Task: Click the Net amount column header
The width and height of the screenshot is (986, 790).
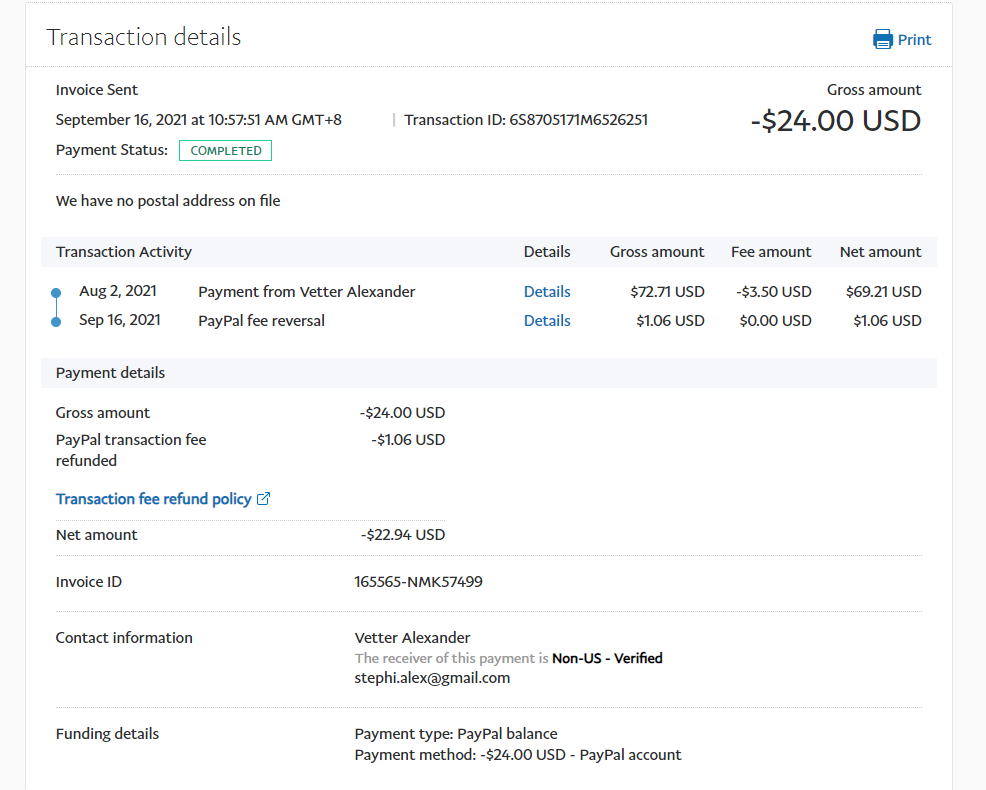Action: click(880, 252)
